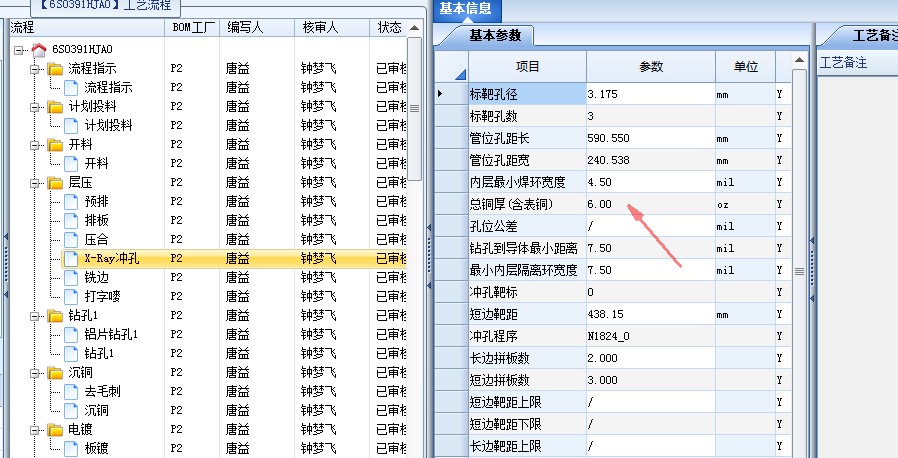Collapse the 钻孔1 folder node

(35, 316)
